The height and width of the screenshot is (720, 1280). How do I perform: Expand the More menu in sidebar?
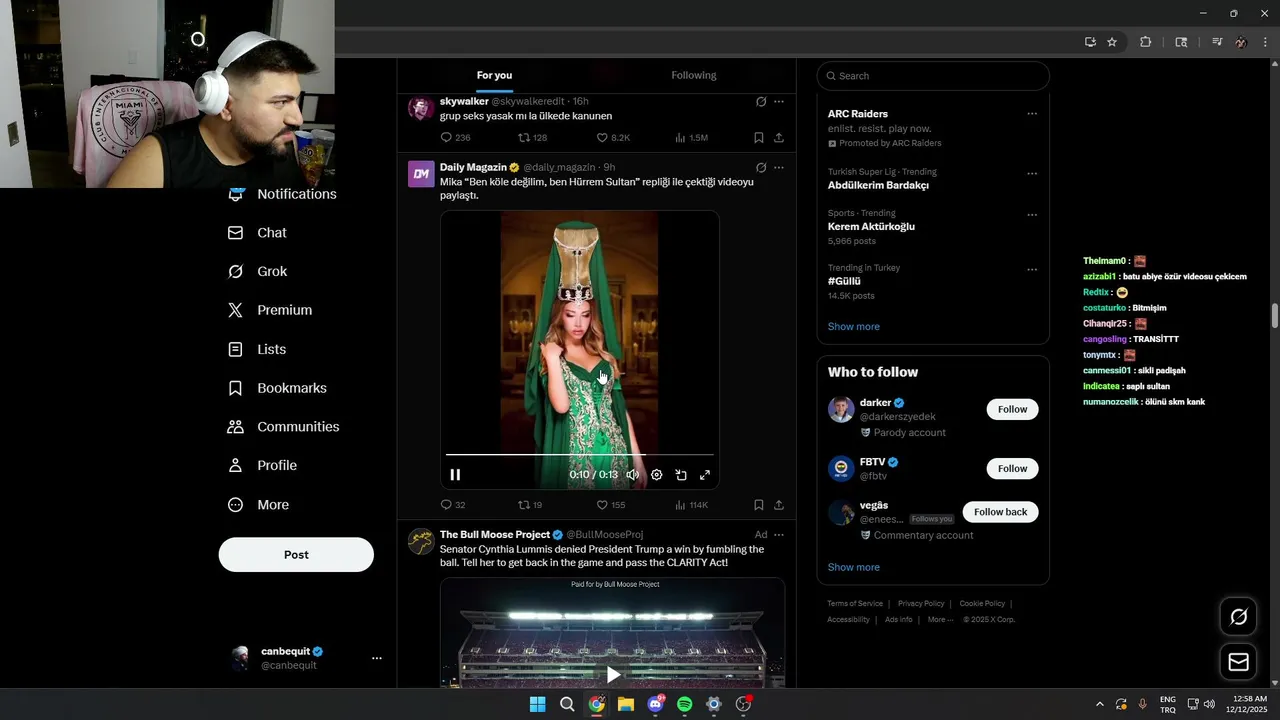(259, 505)
